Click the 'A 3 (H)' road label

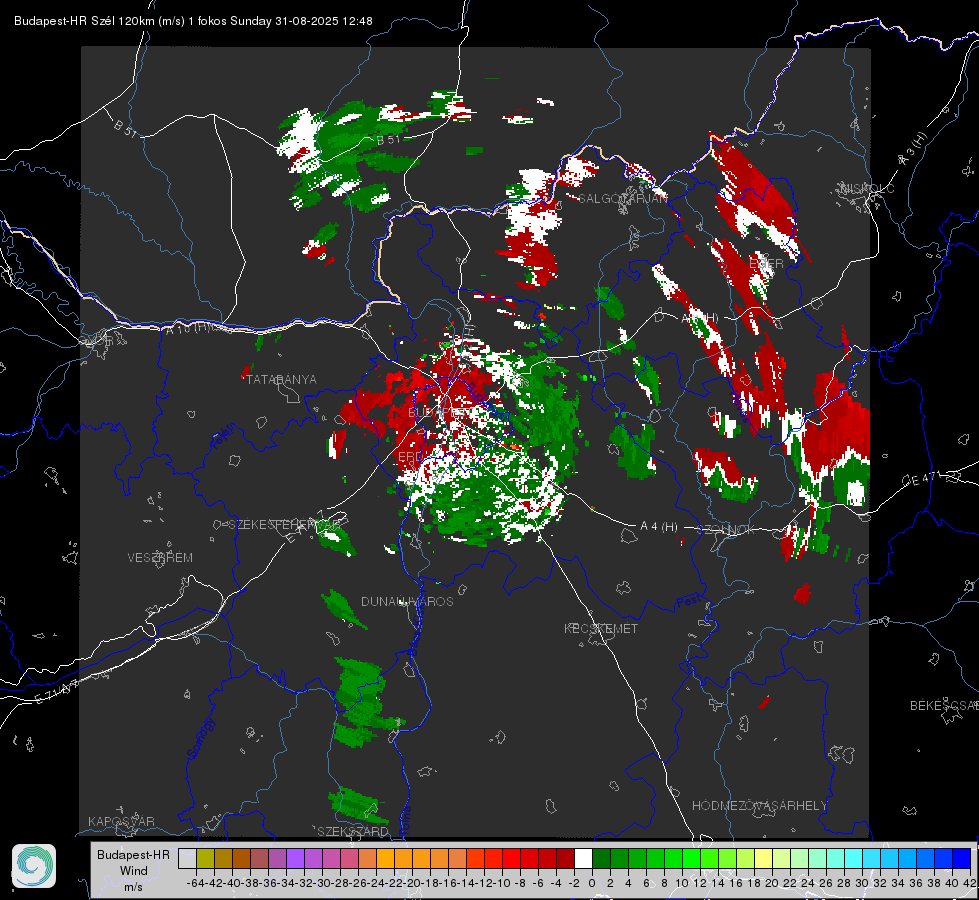913,149
